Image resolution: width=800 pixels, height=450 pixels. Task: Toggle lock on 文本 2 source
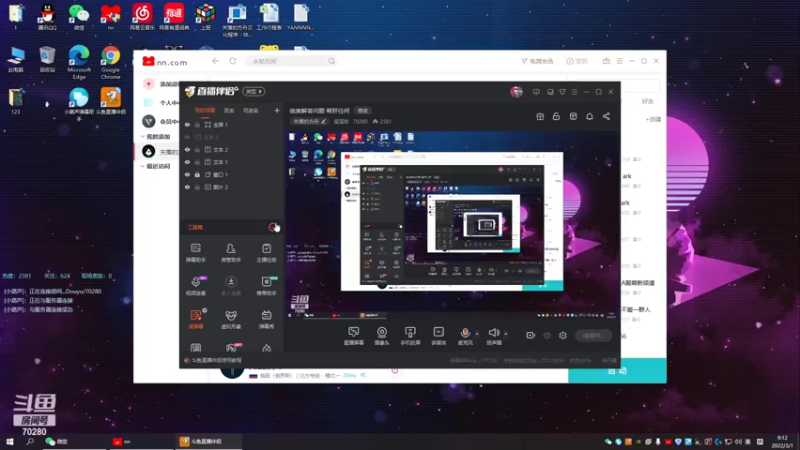197,149
